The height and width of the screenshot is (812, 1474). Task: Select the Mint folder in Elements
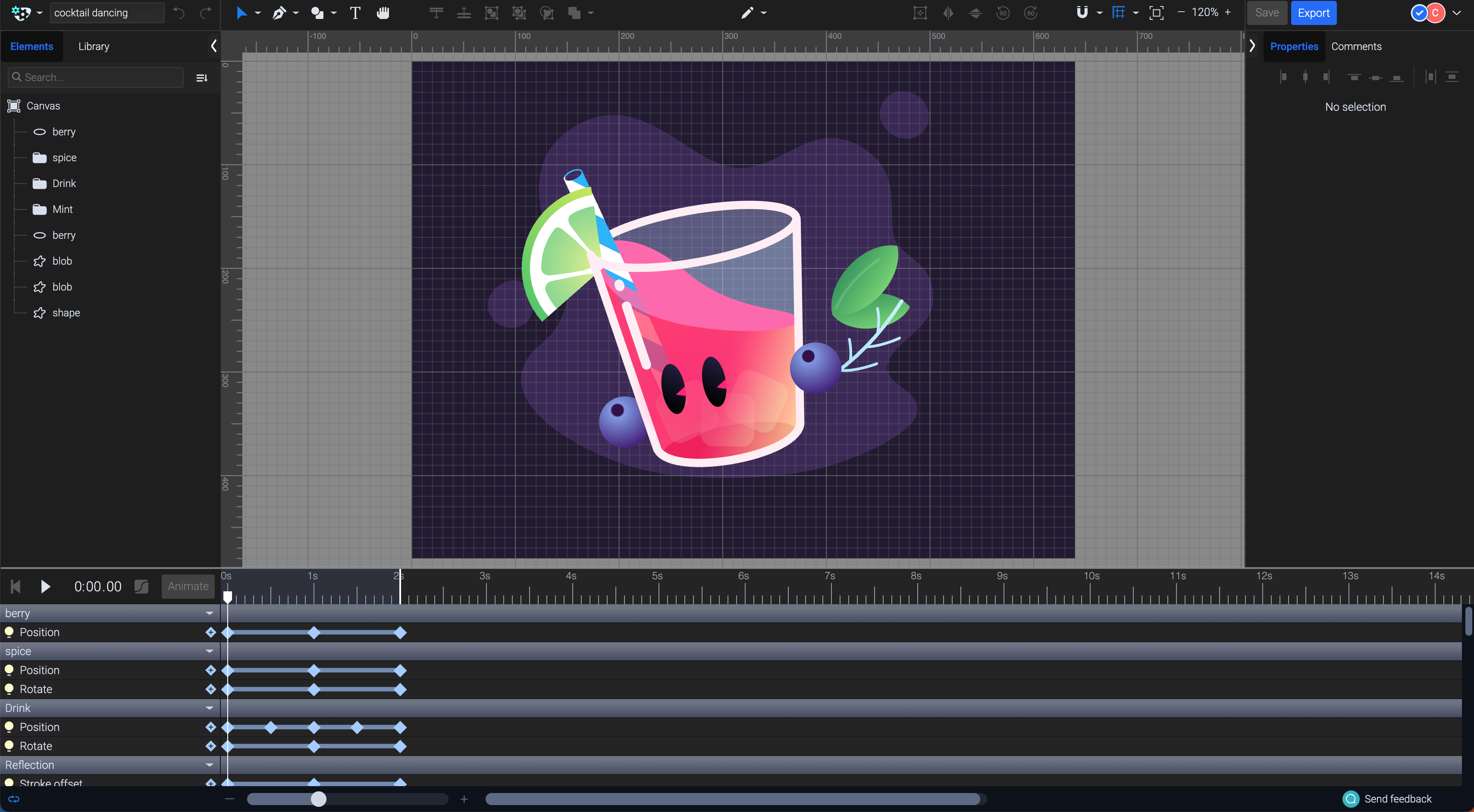63,209
